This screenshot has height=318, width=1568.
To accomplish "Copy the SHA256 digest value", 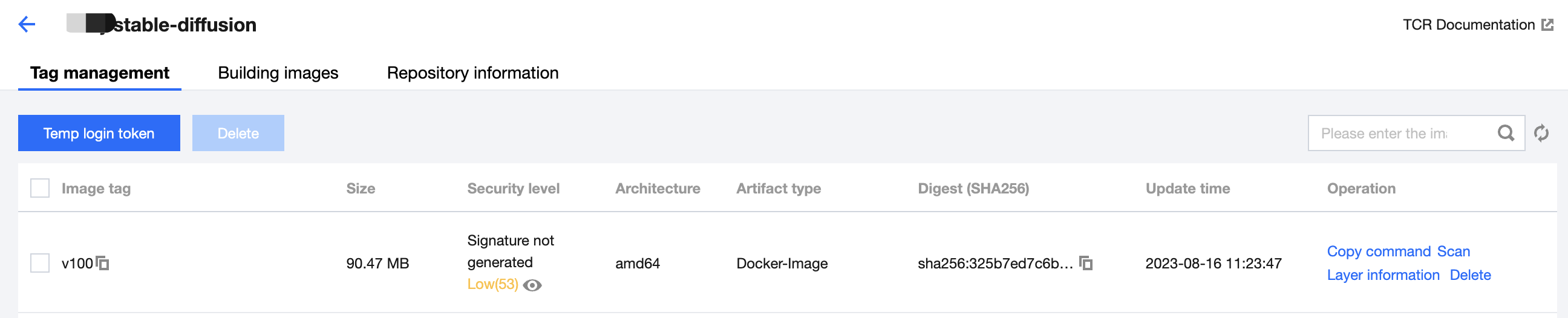I will pos(1085,263).
